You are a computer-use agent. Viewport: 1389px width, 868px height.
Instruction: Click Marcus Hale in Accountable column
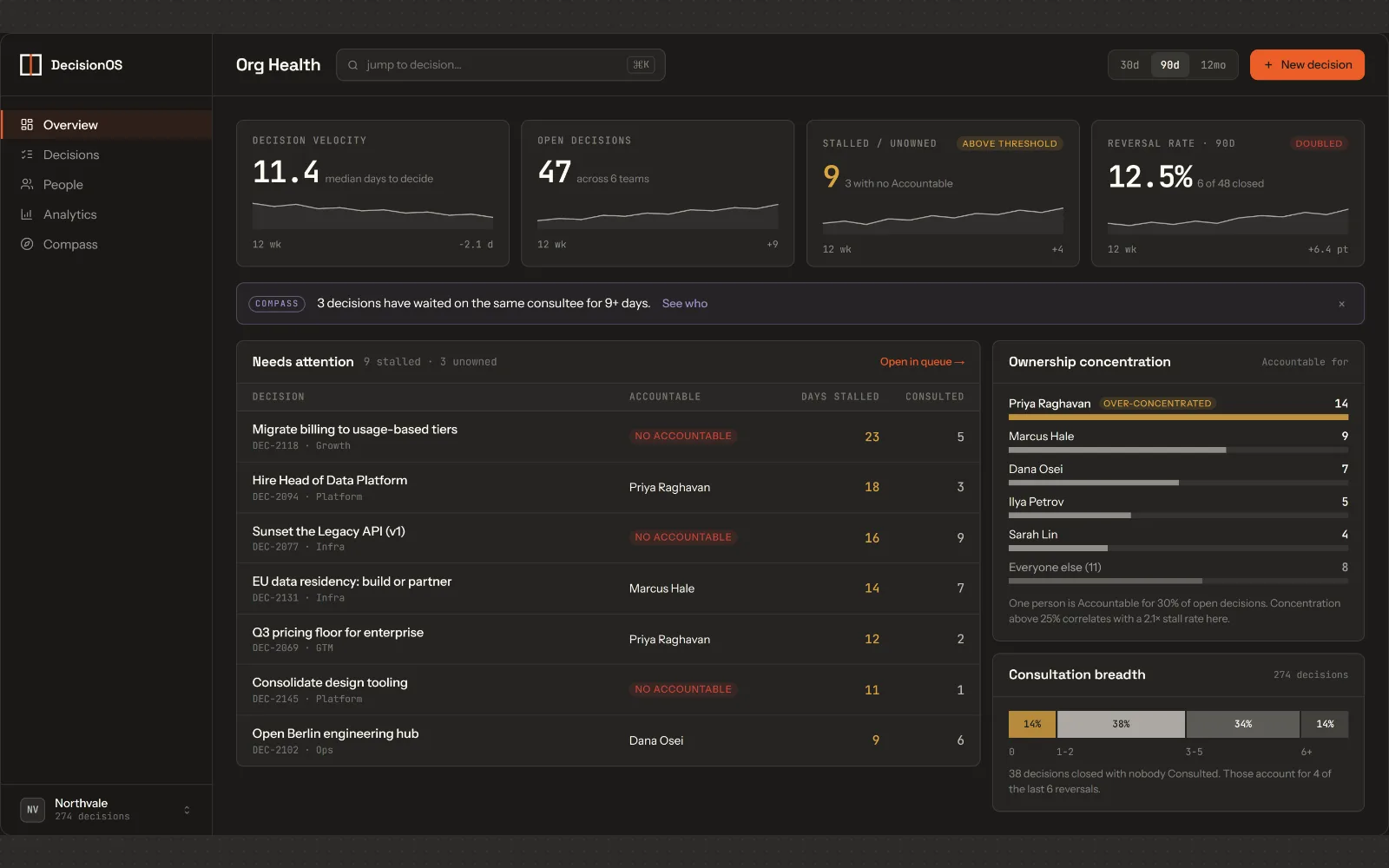(x=662, y=589)
